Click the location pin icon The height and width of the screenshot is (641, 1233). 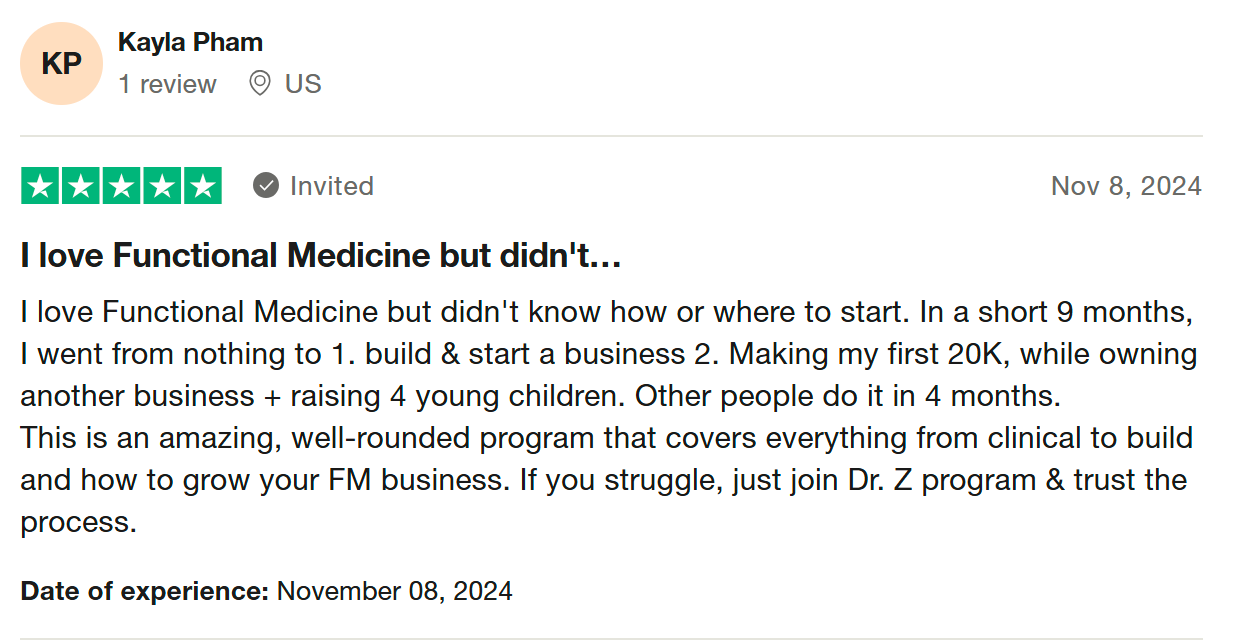click(260, 83)
